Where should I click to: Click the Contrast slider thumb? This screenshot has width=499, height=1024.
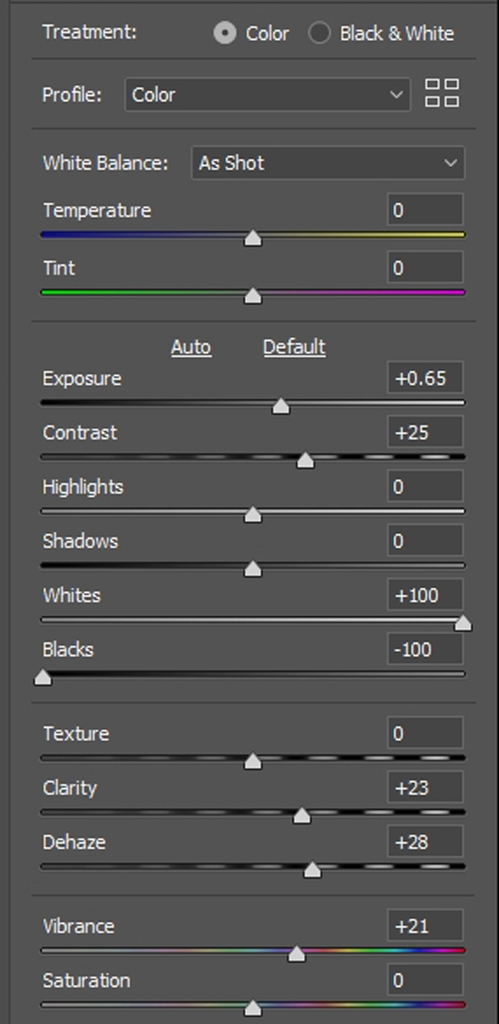305,460
